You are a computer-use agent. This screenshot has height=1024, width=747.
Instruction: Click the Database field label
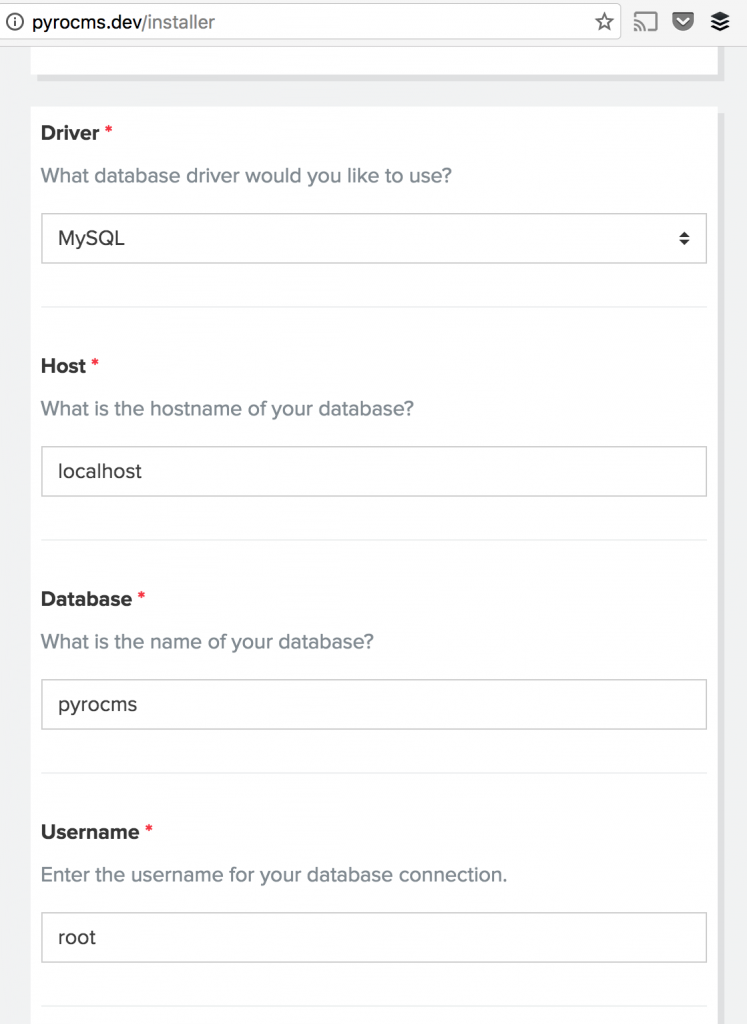click(86, 599)
